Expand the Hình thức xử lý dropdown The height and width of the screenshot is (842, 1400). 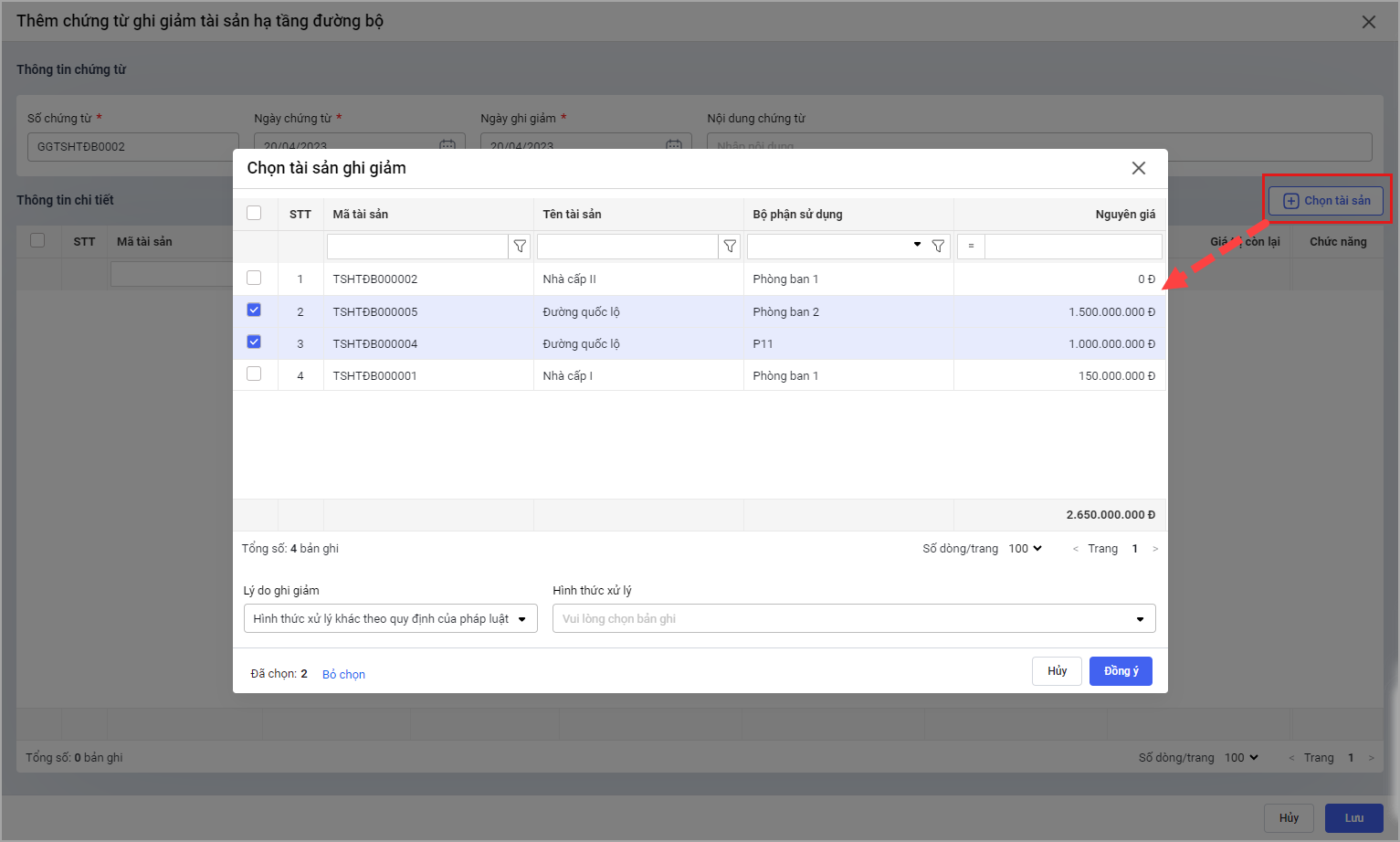(x=853, y=619)
